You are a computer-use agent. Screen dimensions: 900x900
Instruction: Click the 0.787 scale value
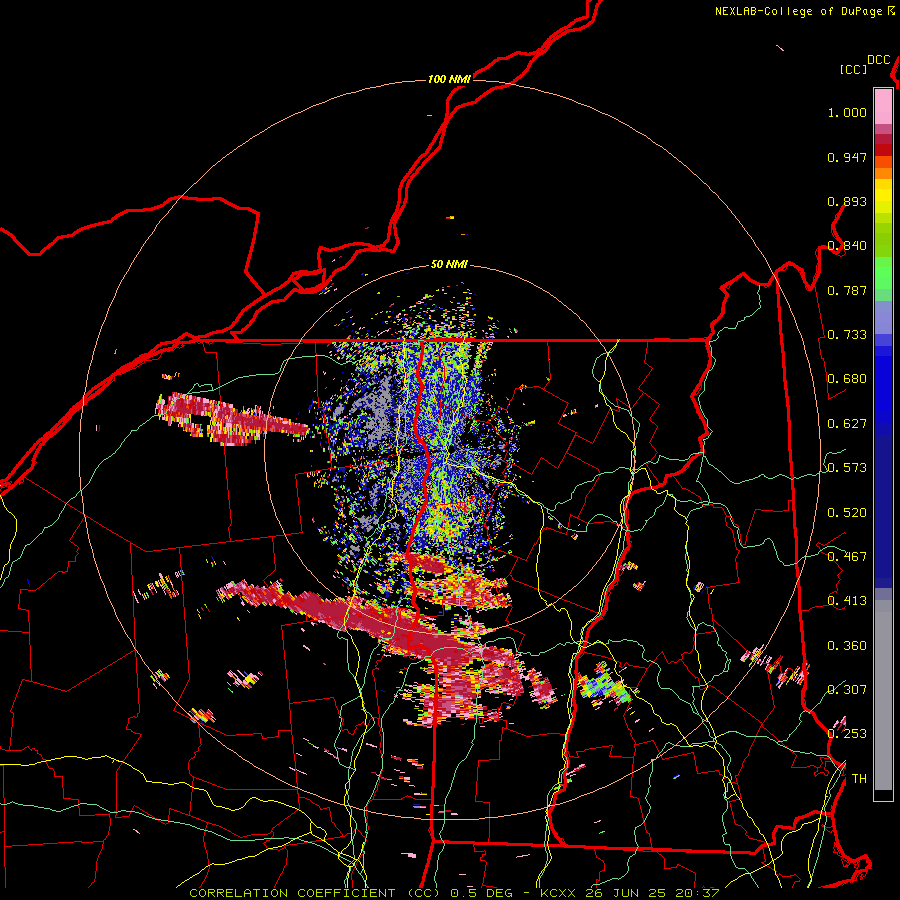point(847,290)
